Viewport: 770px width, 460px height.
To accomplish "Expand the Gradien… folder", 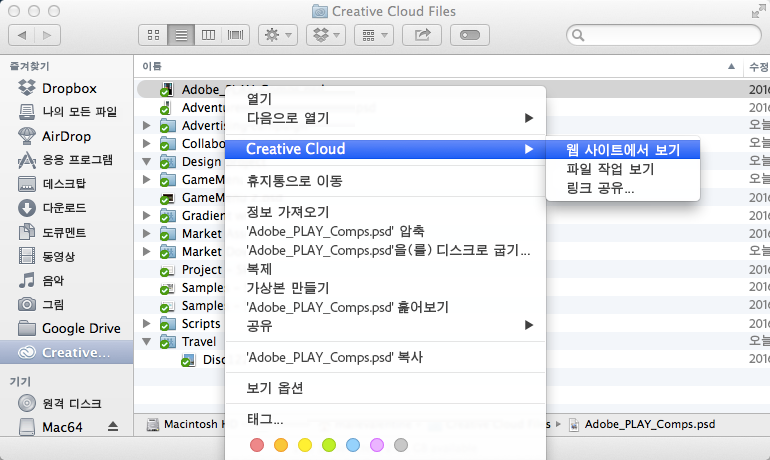I will (146, 215).
